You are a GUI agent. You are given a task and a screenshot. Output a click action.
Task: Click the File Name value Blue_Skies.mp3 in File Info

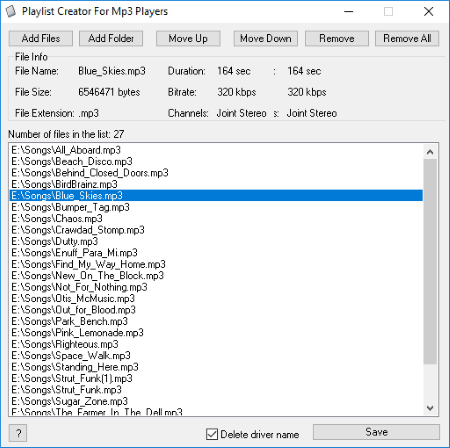coord(112,71)
